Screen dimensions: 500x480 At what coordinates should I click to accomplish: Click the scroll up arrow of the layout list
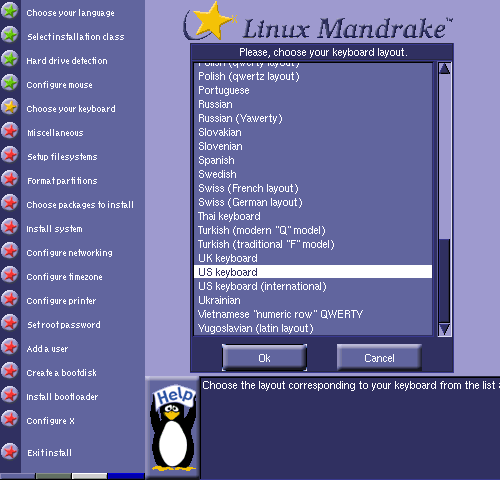444,69
